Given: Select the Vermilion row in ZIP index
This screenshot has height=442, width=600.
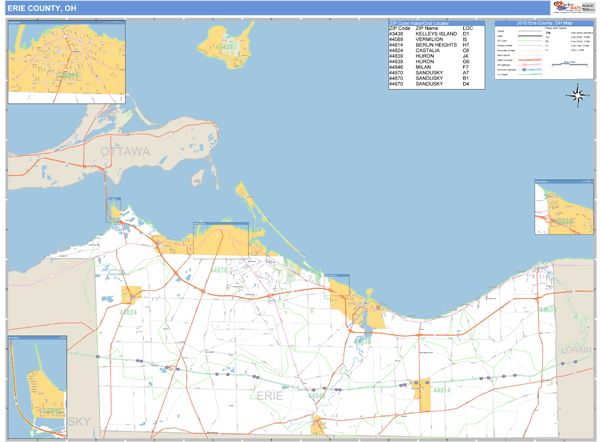Looking at the screenshot, I should (430, 40).
